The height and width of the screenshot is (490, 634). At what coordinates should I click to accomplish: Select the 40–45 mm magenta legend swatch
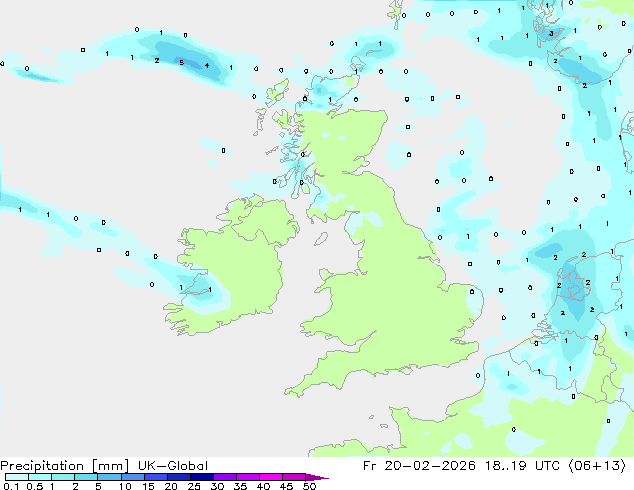[271, 477]
